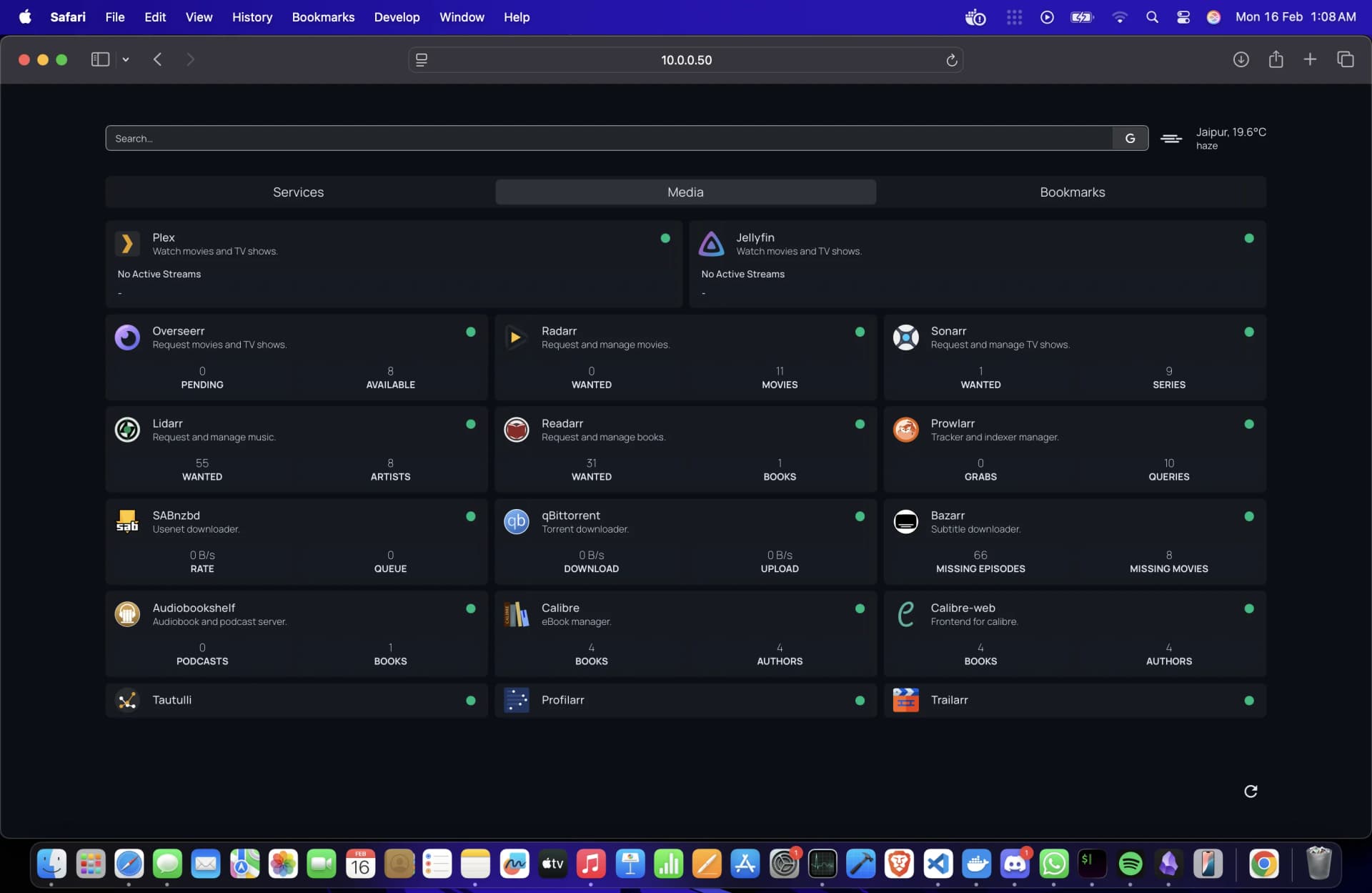Image resolution: width=1372 pixels, height=893 pixels.
Task: Open the Calibre eBook manager icon
Action: coord(516,614)
